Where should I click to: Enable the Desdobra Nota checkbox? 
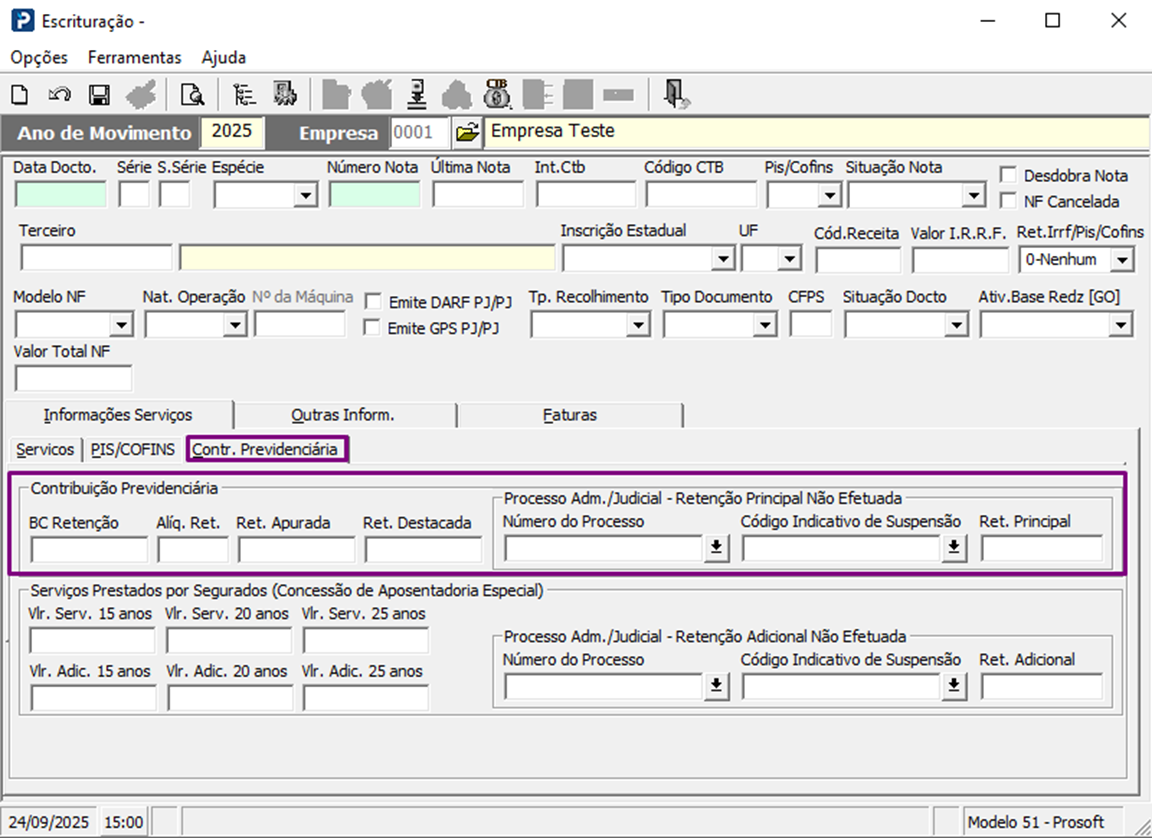(1008, 175)
